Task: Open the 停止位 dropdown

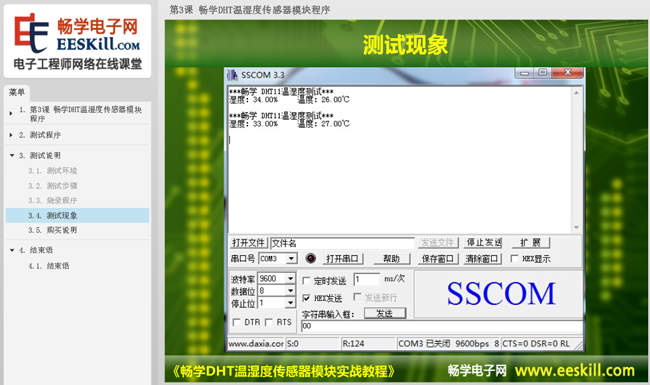Action: pyautogui.click(x=291, y=303)
